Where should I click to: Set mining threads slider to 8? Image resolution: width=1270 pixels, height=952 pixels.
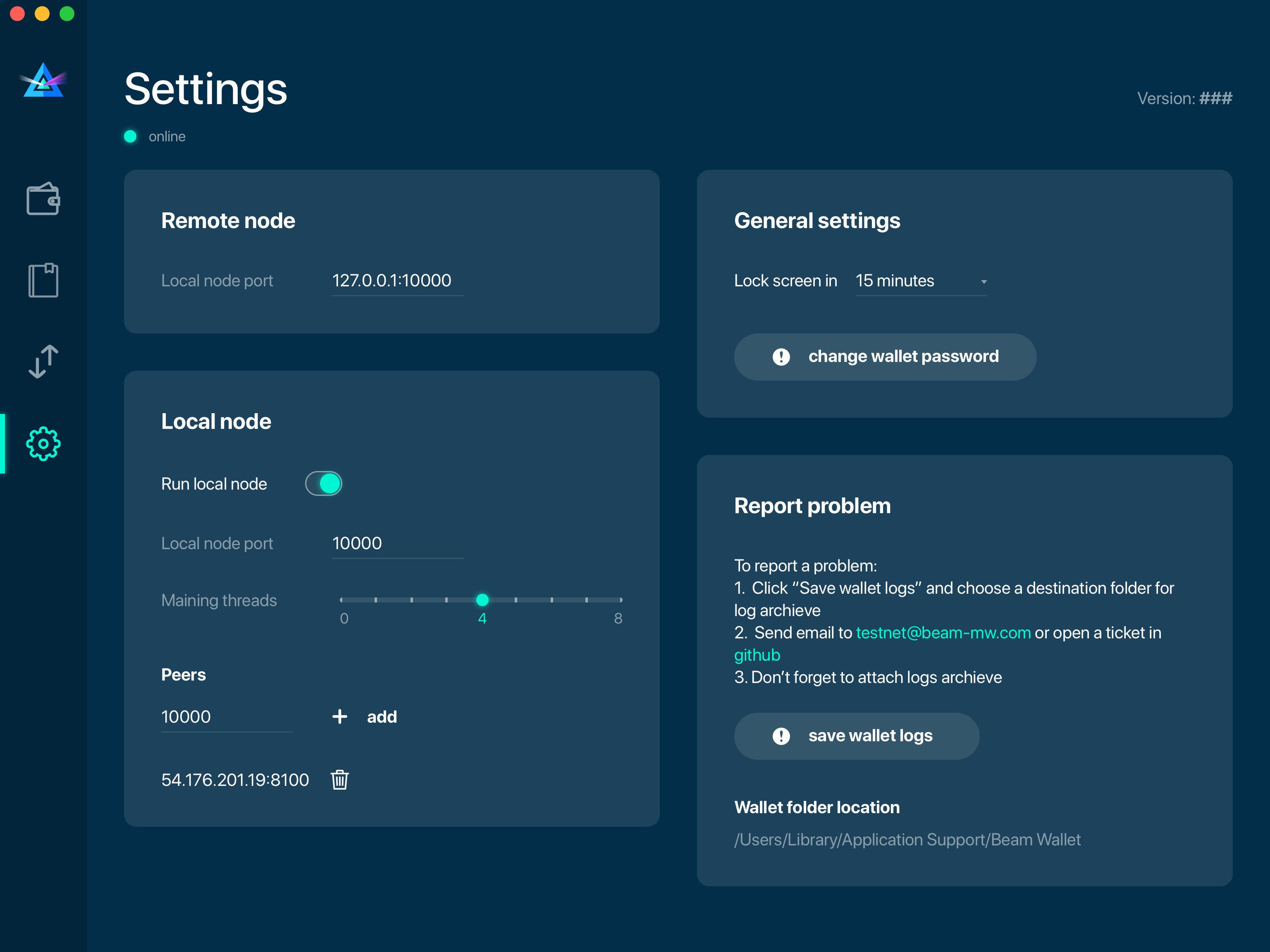(x=621, y=600)
